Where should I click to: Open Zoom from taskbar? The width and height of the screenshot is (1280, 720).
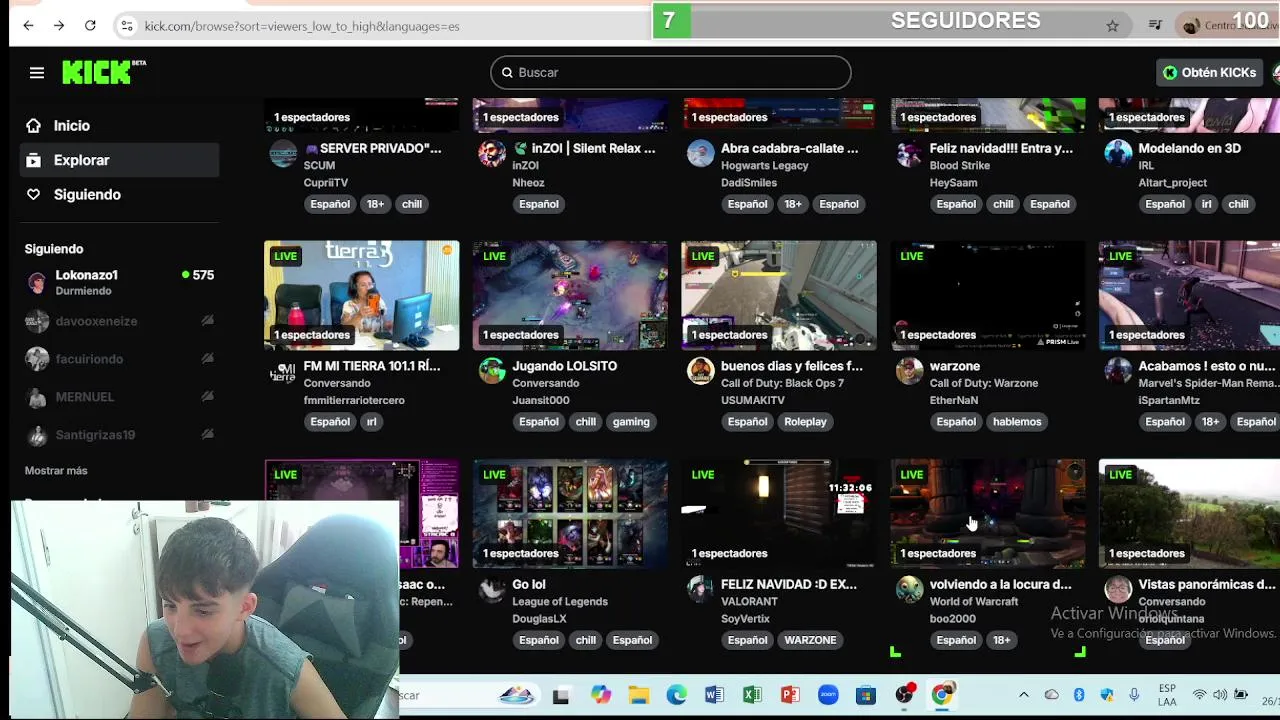tap(828, 695)
